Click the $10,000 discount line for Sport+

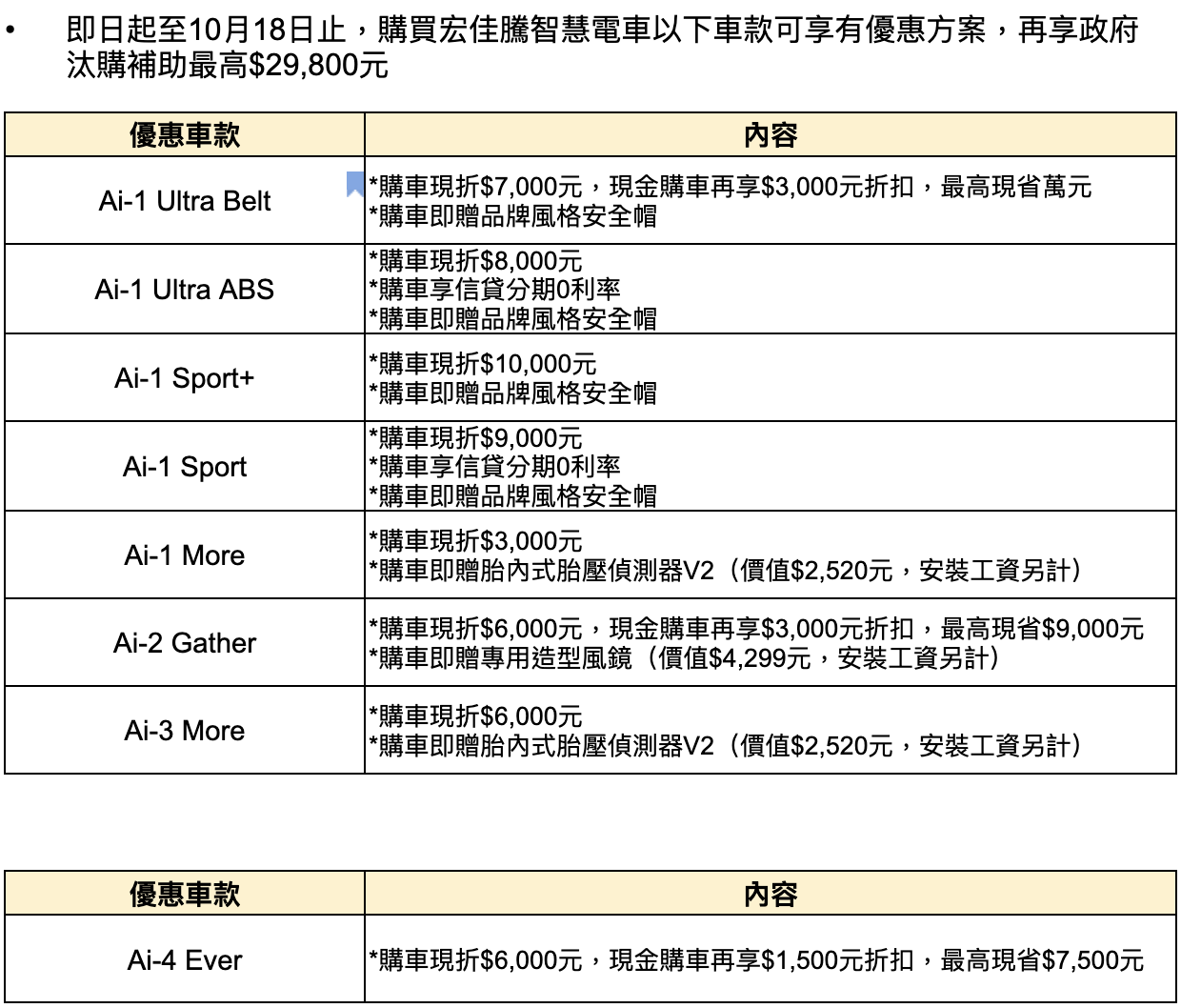point(483,364)
